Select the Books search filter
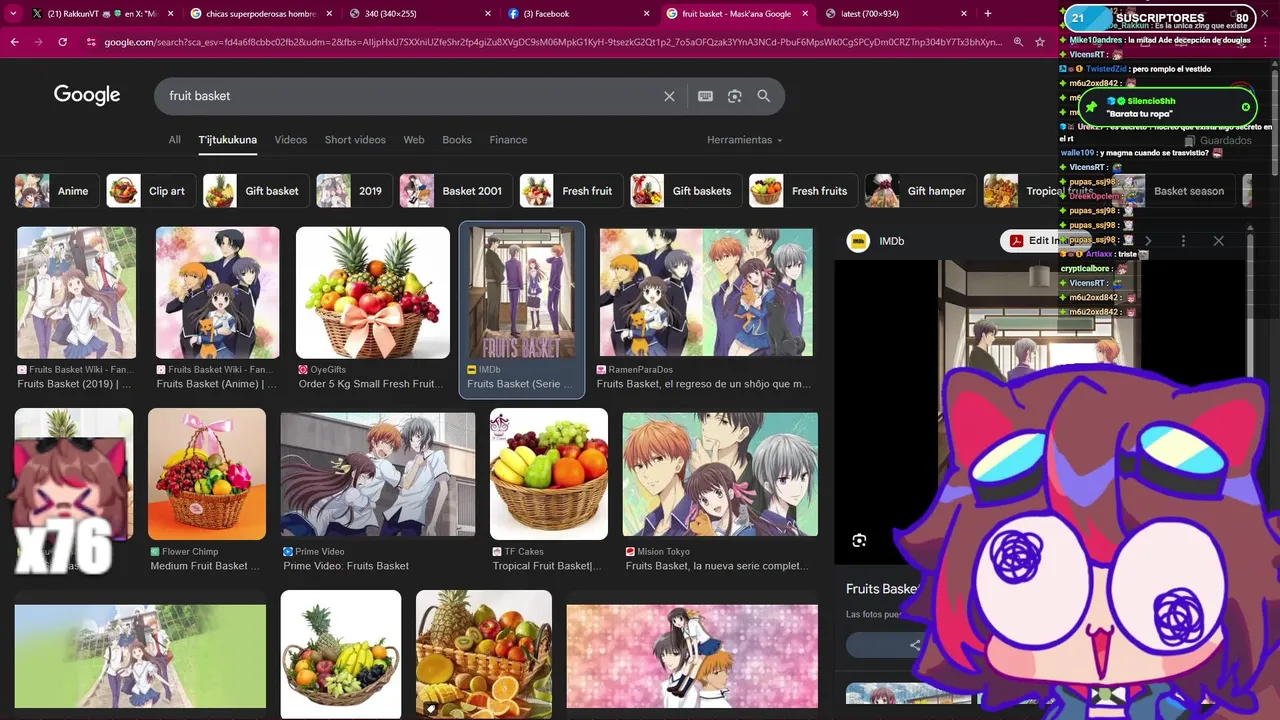Viewport: 1280px width, 720px height. 457,140
